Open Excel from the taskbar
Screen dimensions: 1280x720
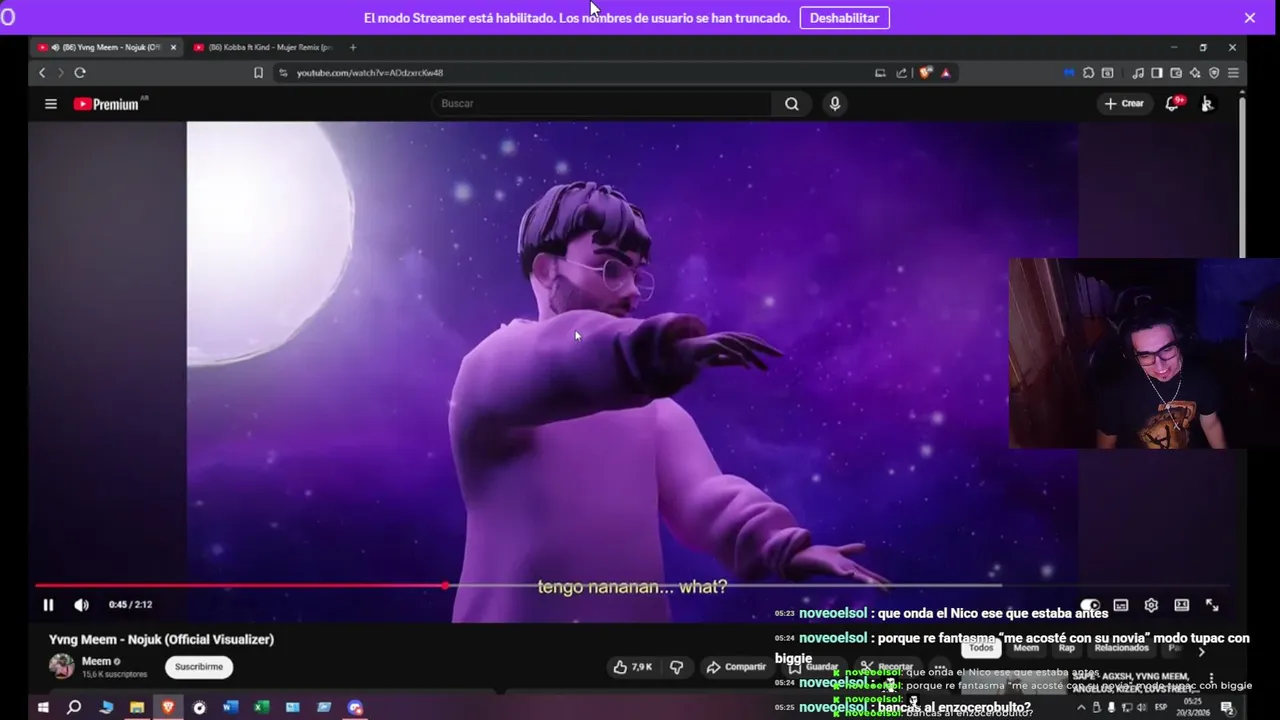tap(261, 708)
